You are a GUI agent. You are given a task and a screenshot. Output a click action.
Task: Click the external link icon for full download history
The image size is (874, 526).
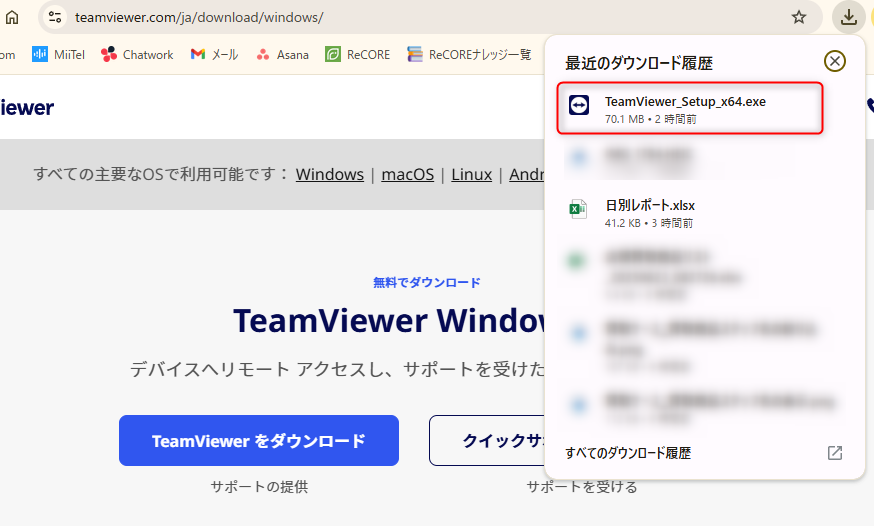(x=834, y=453)
